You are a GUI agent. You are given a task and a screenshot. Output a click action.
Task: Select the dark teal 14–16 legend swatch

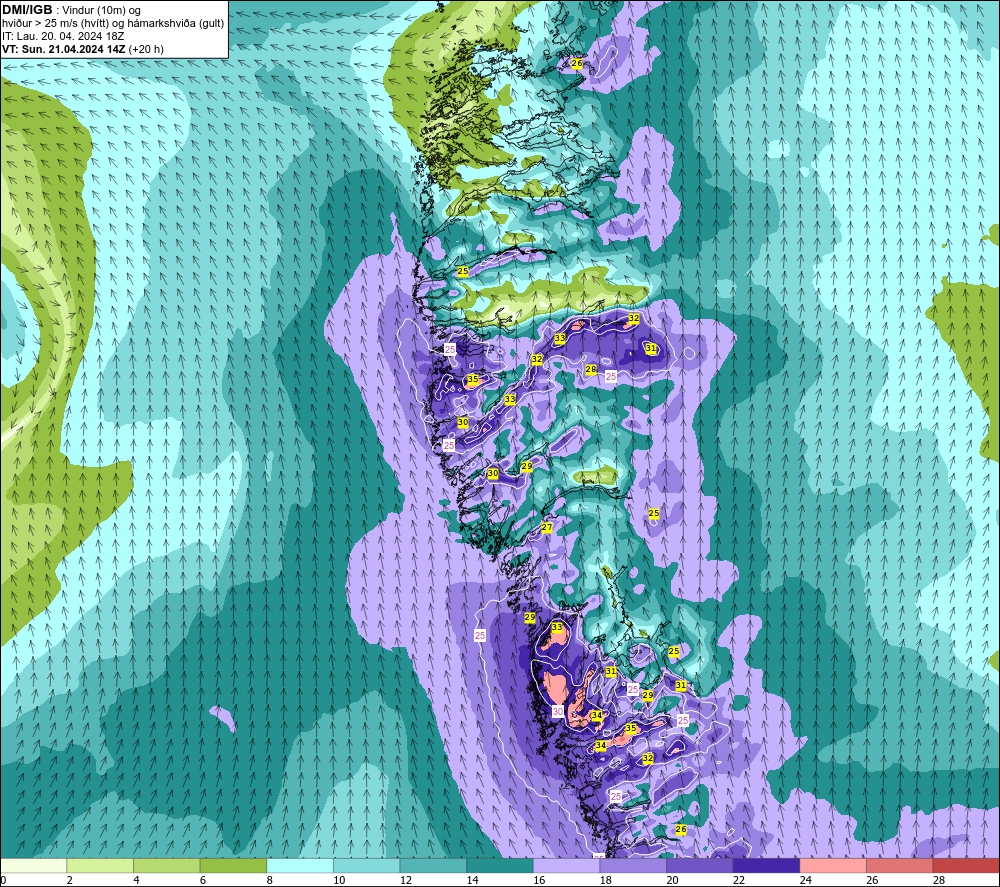click(500, 865)
